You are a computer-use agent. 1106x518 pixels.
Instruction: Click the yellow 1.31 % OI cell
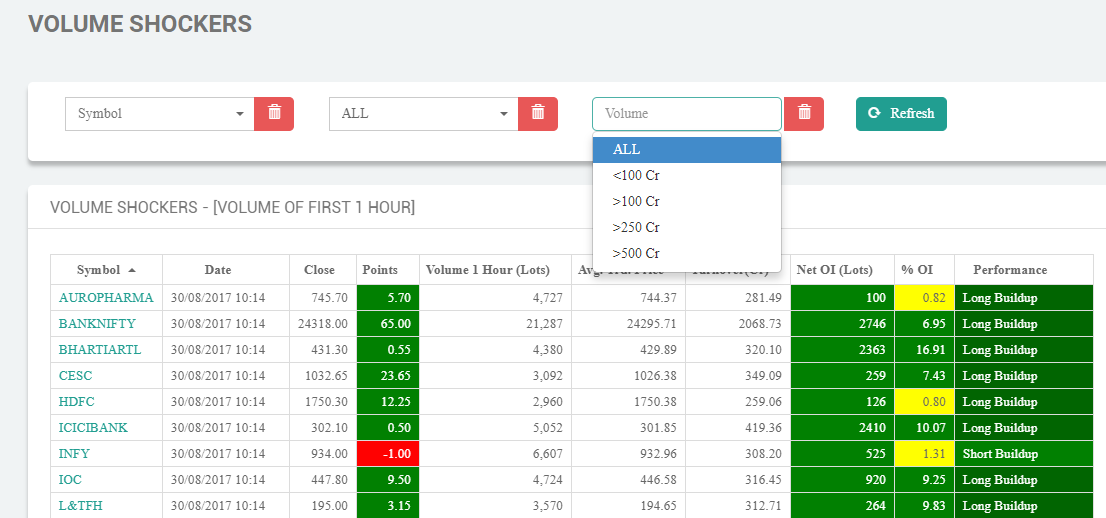925,454
